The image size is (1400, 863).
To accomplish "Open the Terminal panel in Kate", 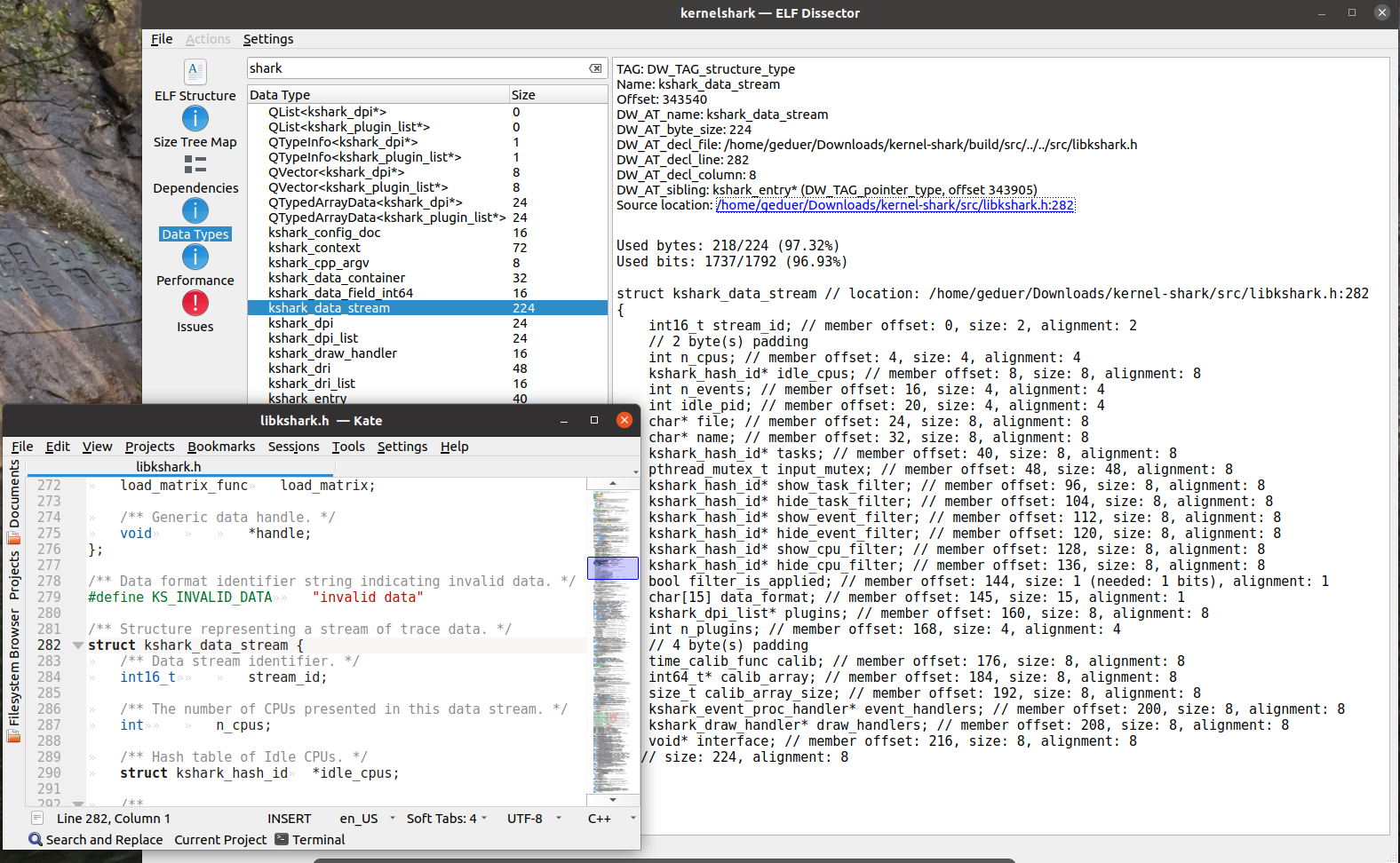I will pos(310,839).
